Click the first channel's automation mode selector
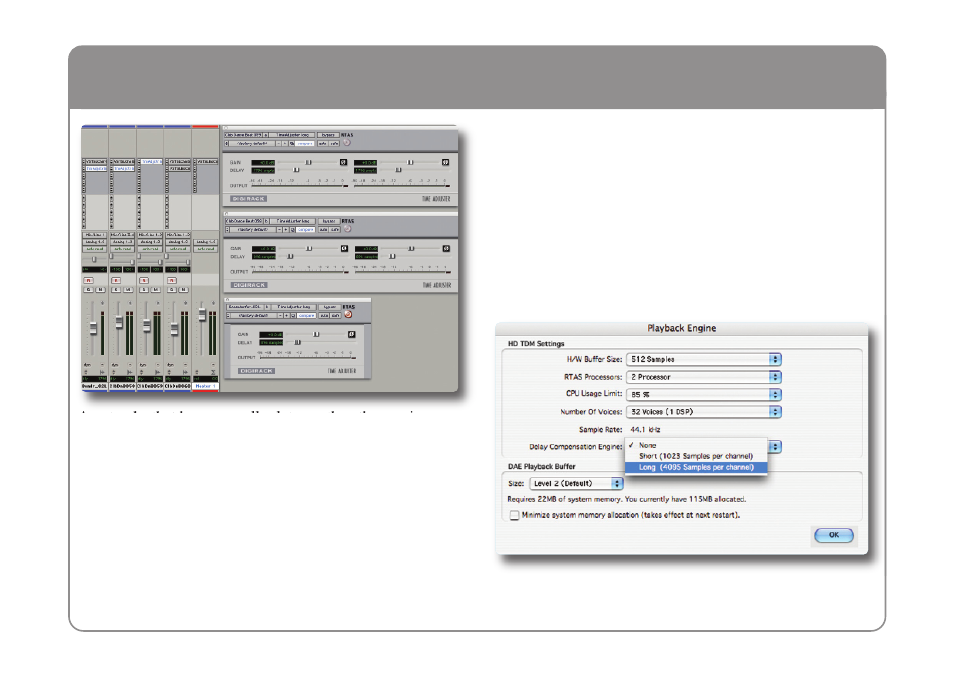 coord(94,249)
